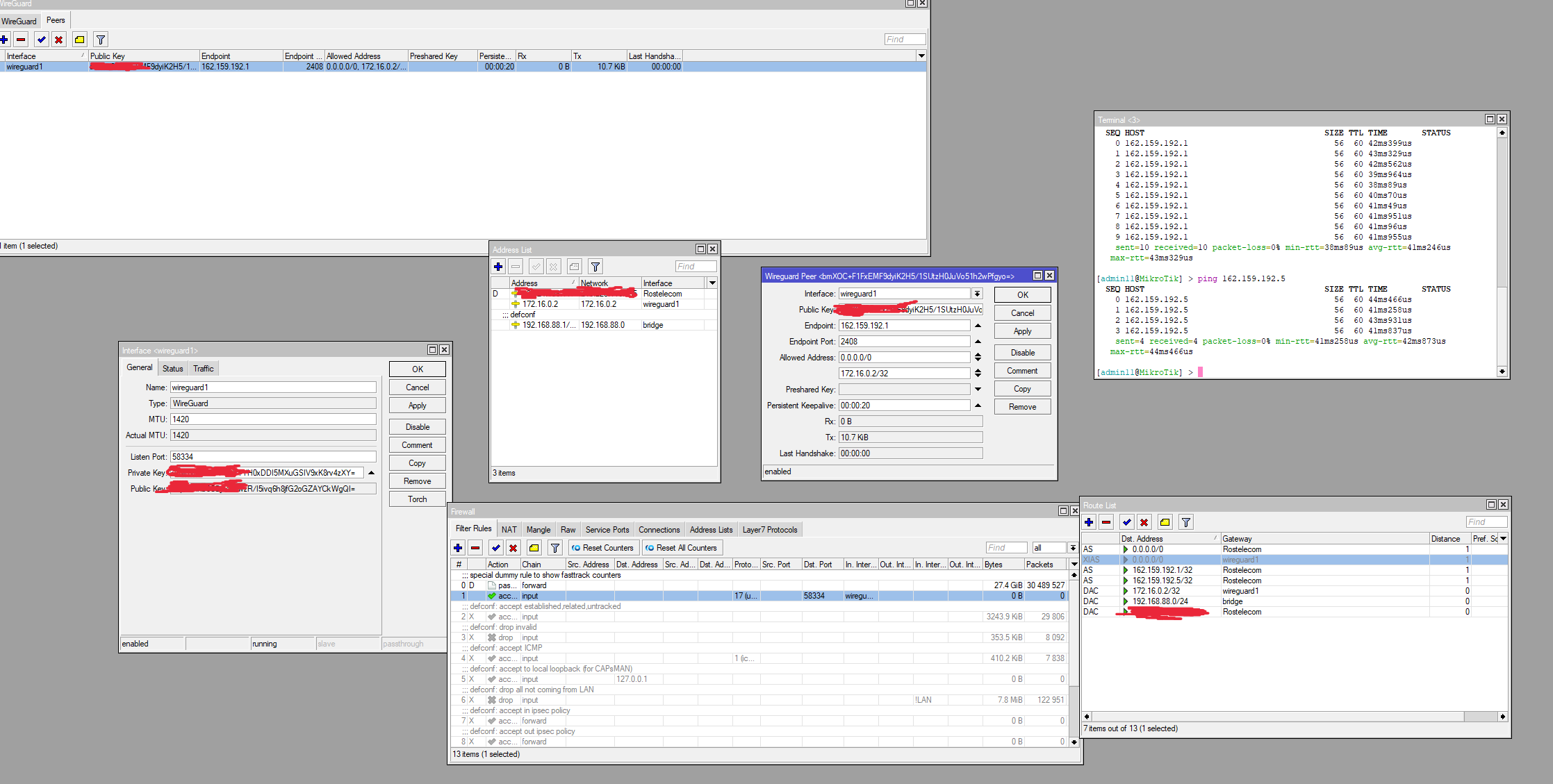The height and width of the screenshot is (784, 1553).
Task: Sort by Dst. Address column in Route List
Action: [x=1169, y=539]
